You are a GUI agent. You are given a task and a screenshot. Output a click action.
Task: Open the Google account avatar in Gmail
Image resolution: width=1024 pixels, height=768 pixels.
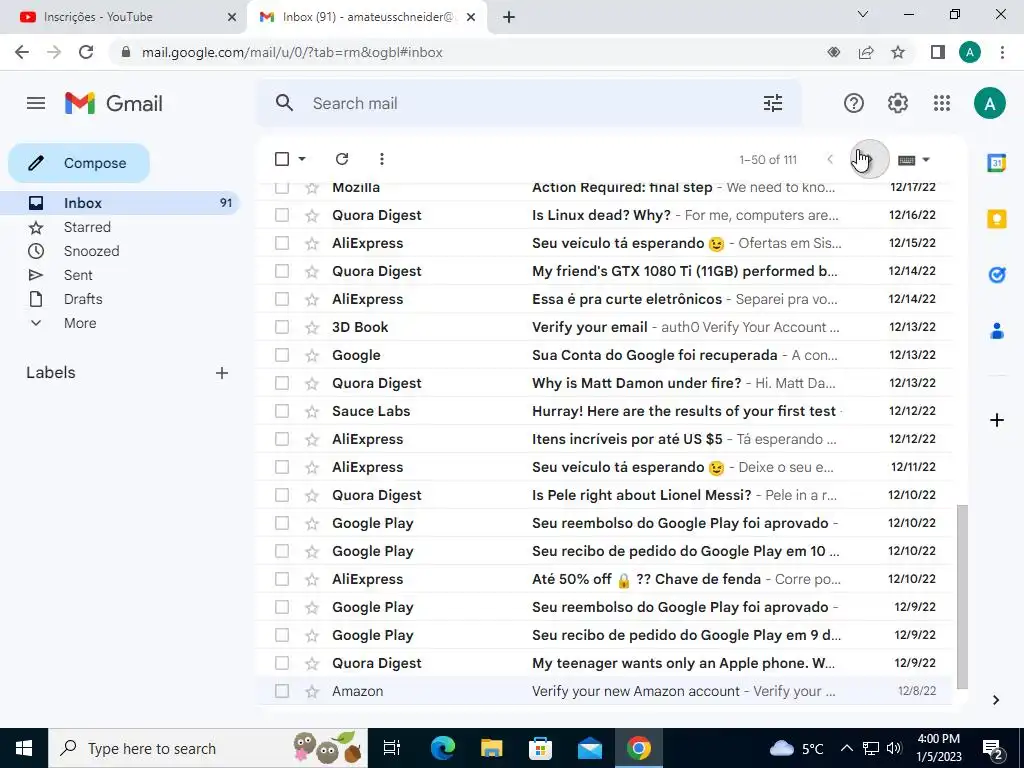989,103
